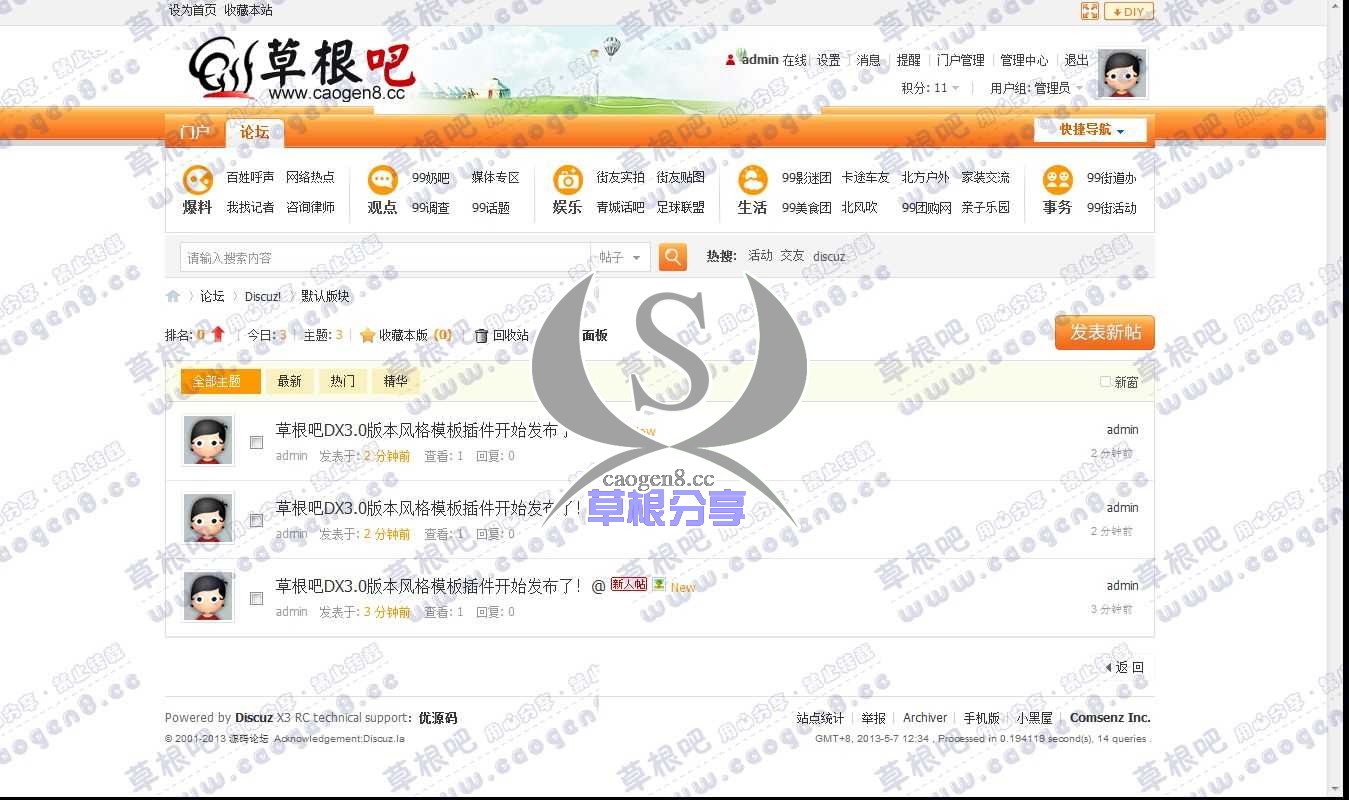The image size is (1349, 800).
Task: Select the 爆料 category icon
Action: coord(197,181)
